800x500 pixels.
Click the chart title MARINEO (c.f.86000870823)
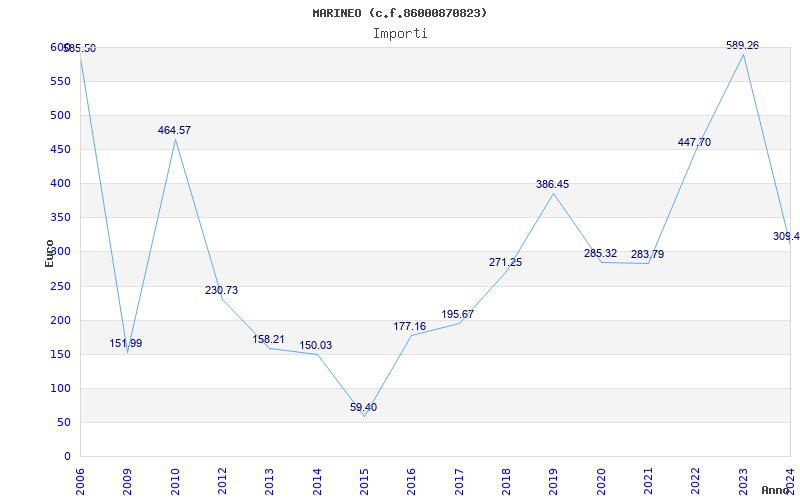(x=399, y=13)
